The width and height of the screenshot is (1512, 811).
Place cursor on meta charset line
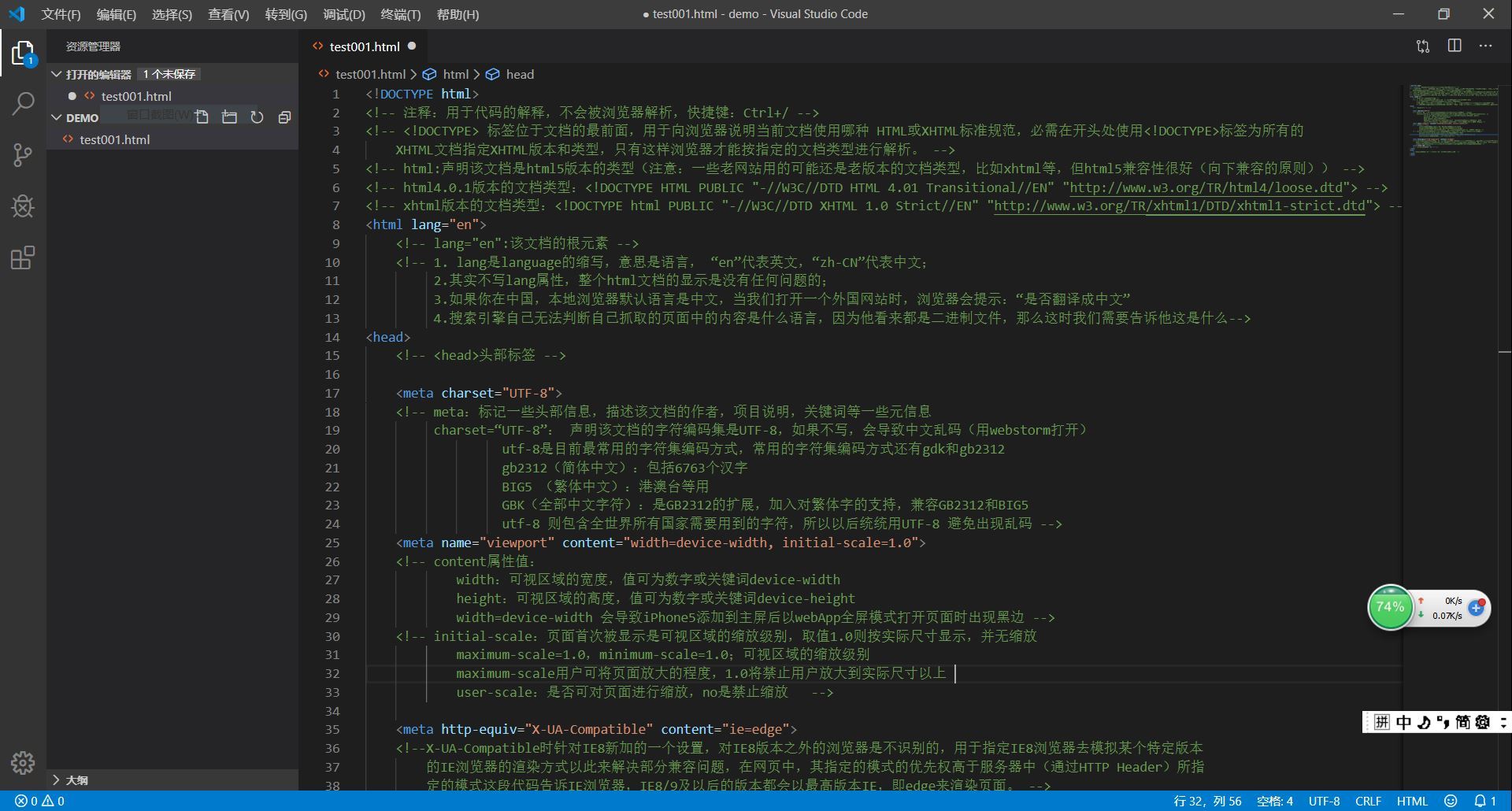(x=479, y=393)
